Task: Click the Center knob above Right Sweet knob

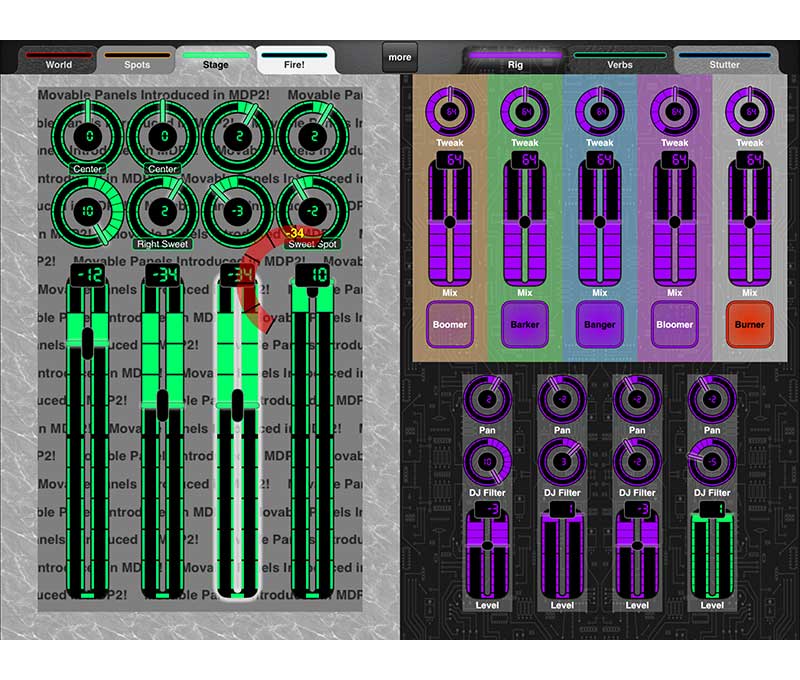Action: [x=163, y=136]
